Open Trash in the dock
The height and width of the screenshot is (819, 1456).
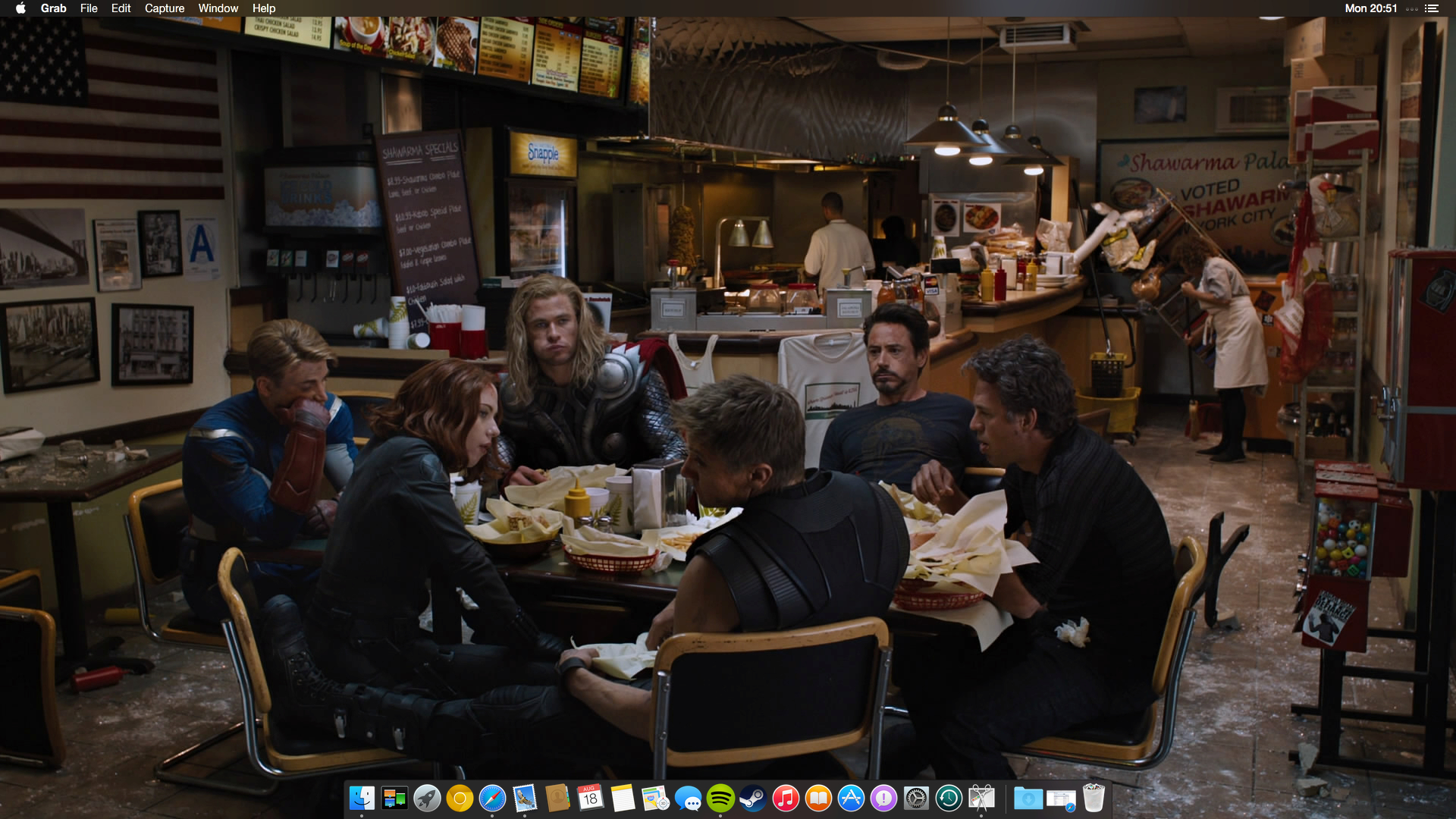pos(1094,798)
